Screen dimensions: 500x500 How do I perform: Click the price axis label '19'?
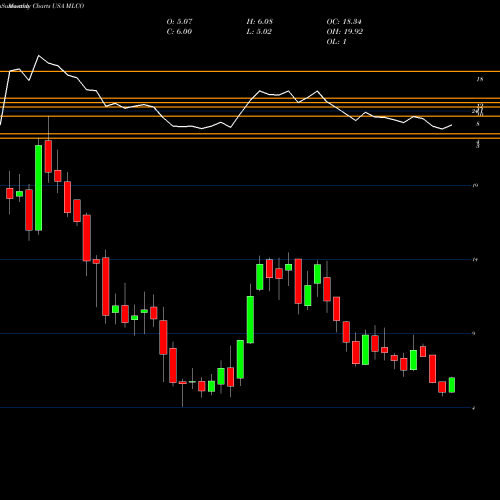click(475, 185)
